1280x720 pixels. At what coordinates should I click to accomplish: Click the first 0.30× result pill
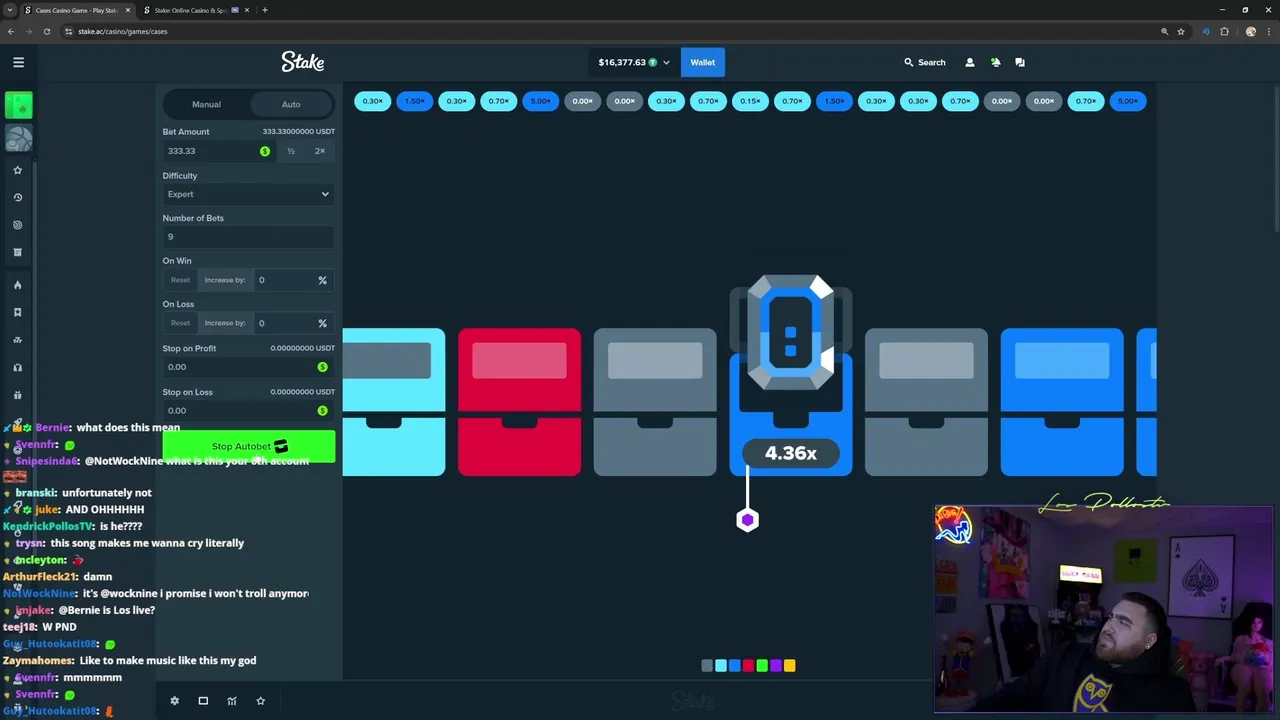(x=372, y=101)
